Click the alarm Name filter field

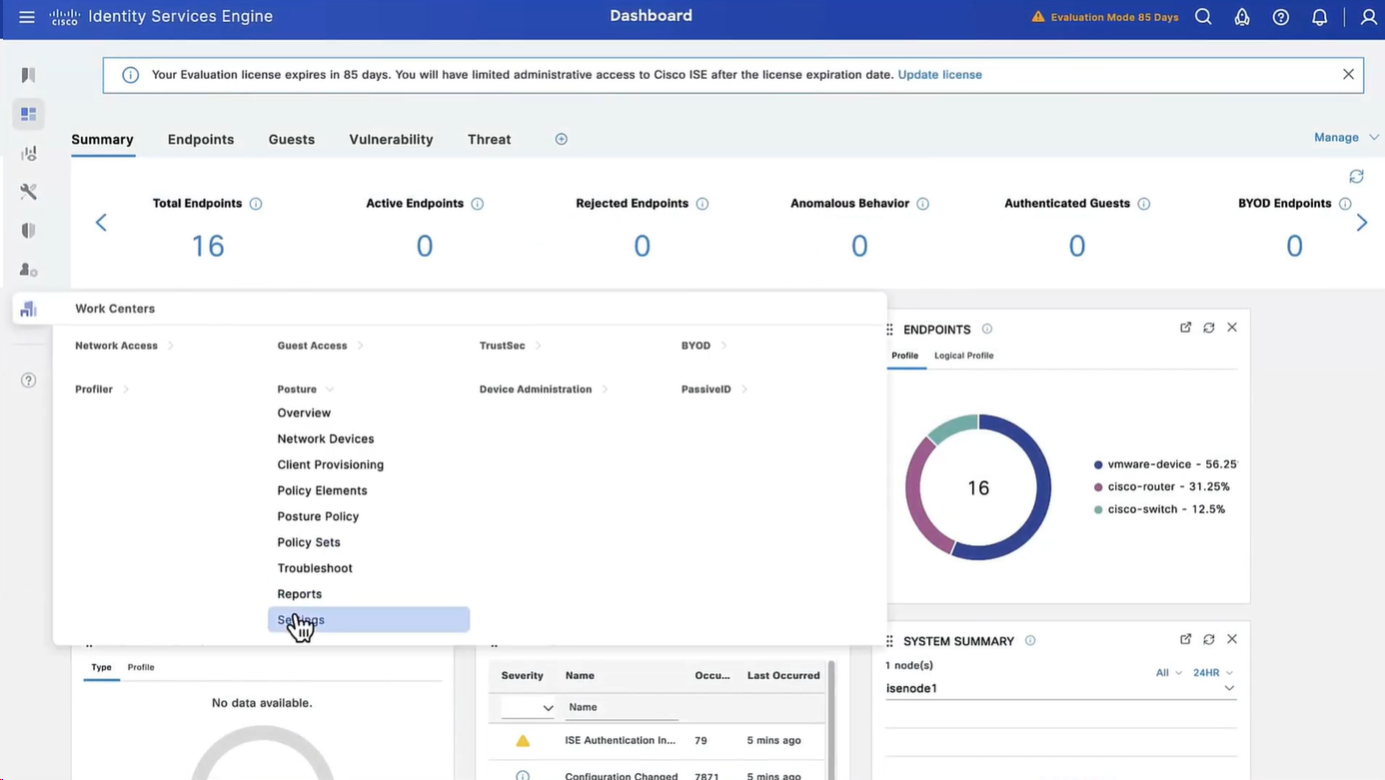[x=621, y=707]
